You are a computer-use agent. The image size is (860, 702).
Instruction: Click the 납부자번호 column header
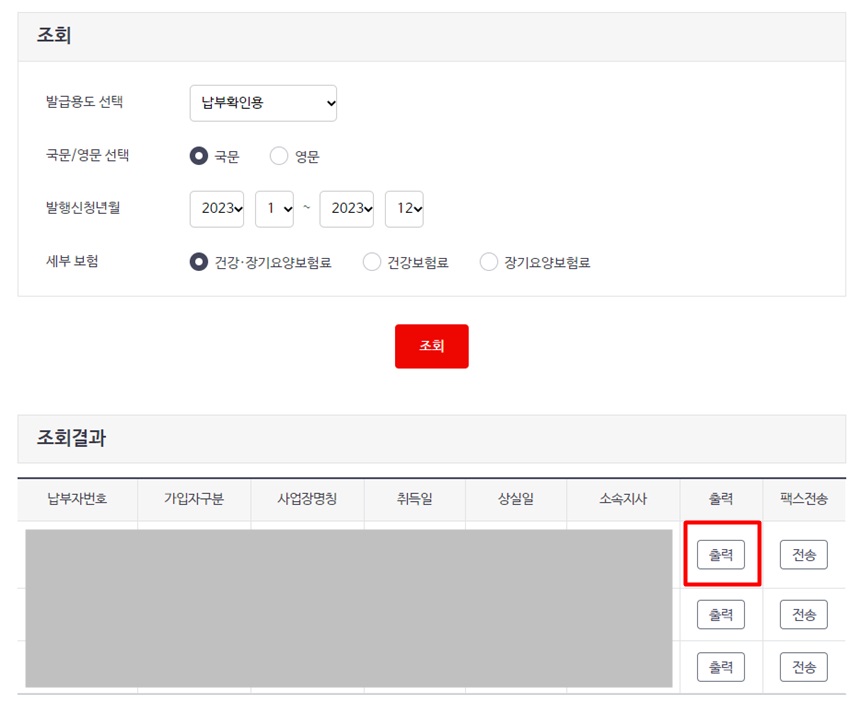pyautogui.click(x=75, y=501)
